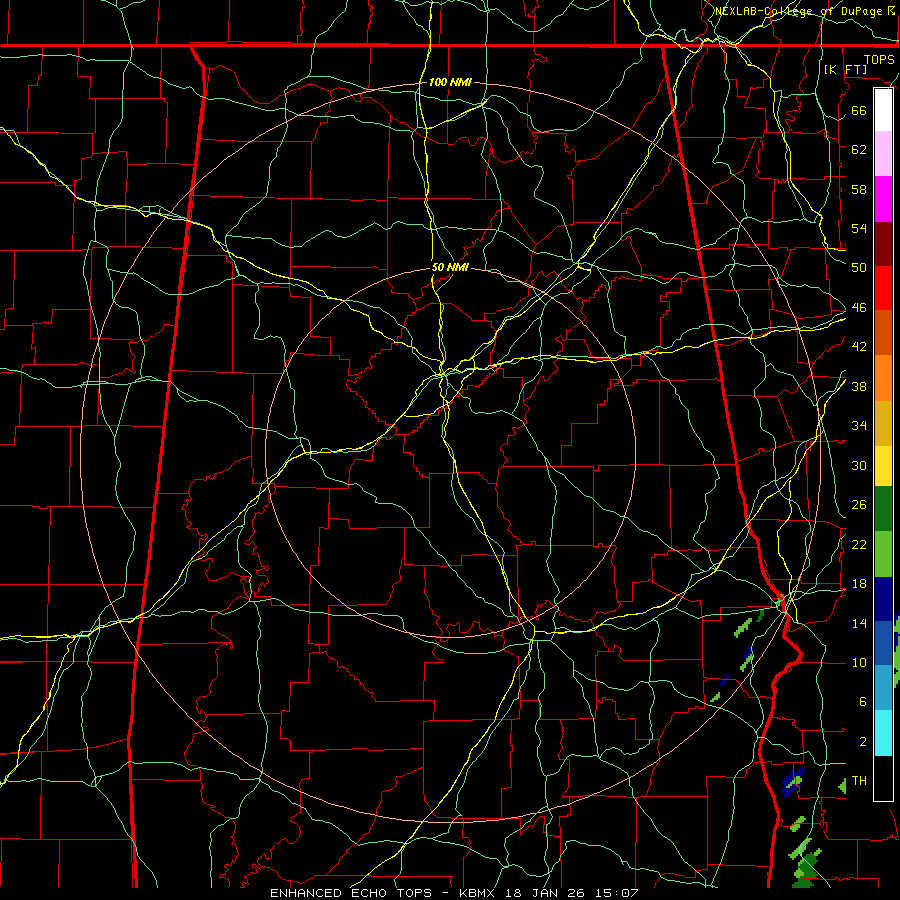Click legend value 2
900x900 pixels.
coord(862,742)
